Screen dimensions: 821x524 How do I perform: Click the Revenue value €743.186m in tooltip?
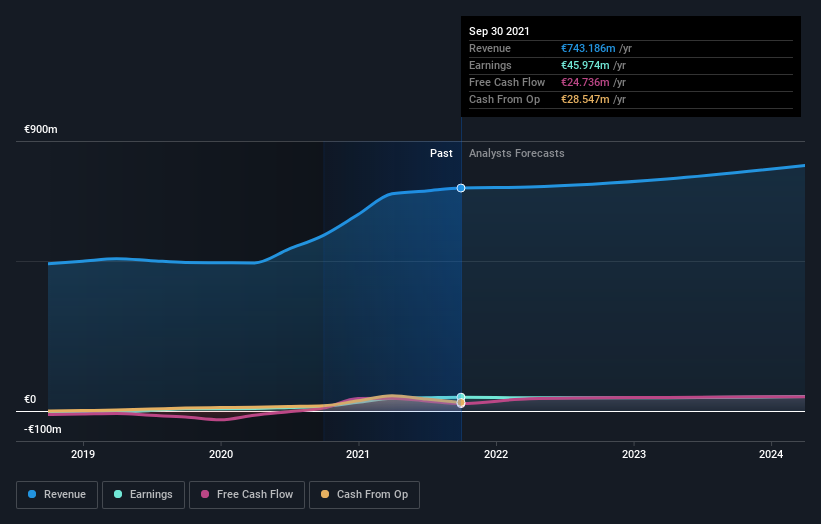pyautogui.click(x=588, y=48)
